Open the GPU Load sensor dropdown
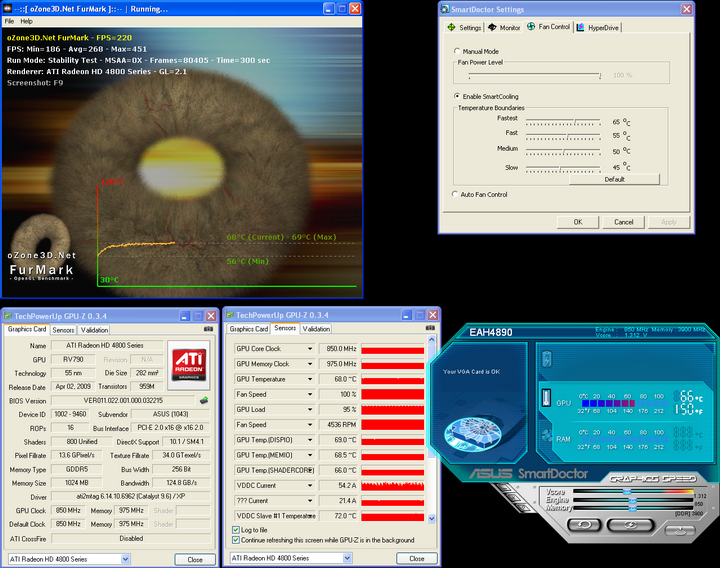 [310, 410]
